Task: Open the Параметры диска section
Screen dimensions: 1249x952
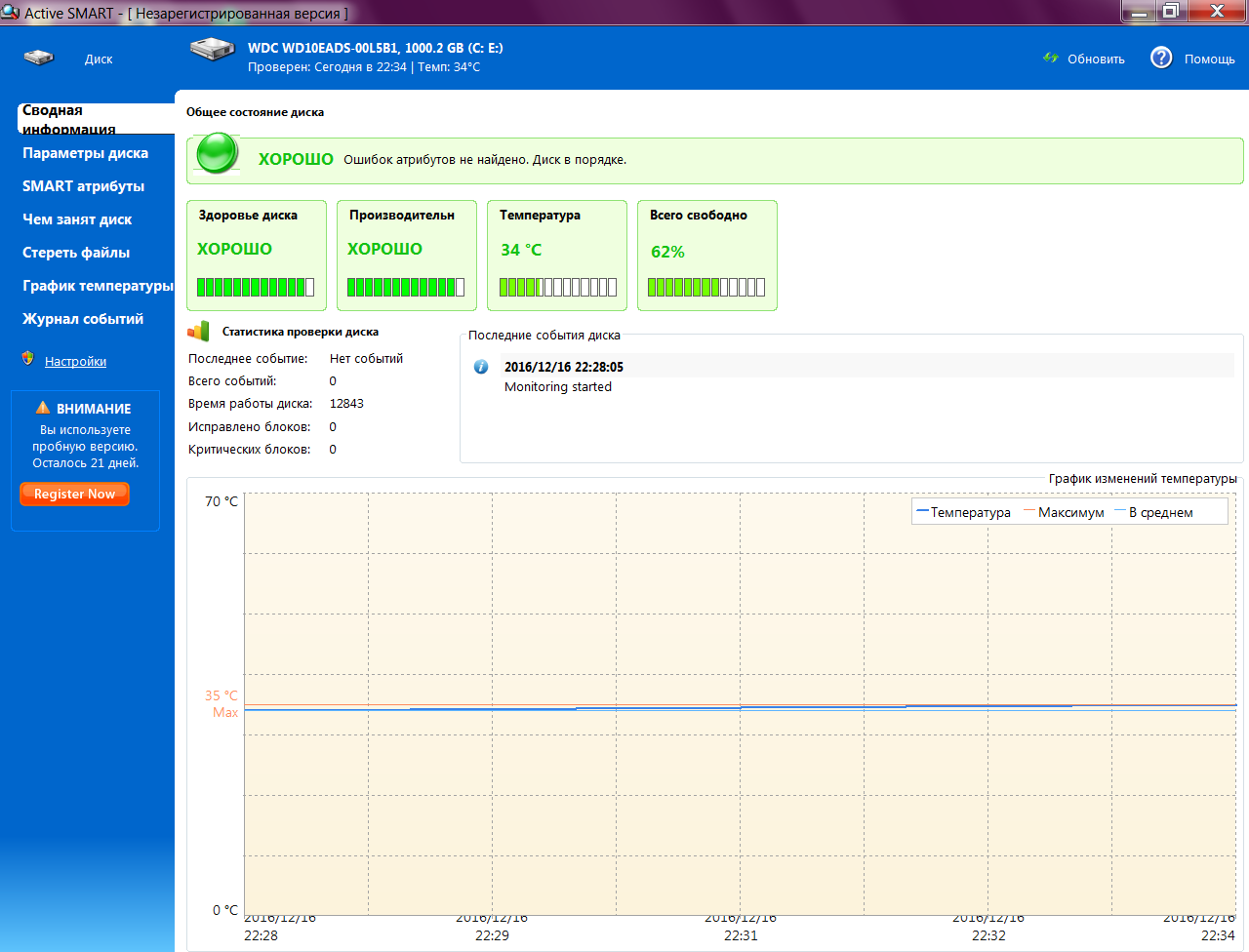Action: coord(85,153)
